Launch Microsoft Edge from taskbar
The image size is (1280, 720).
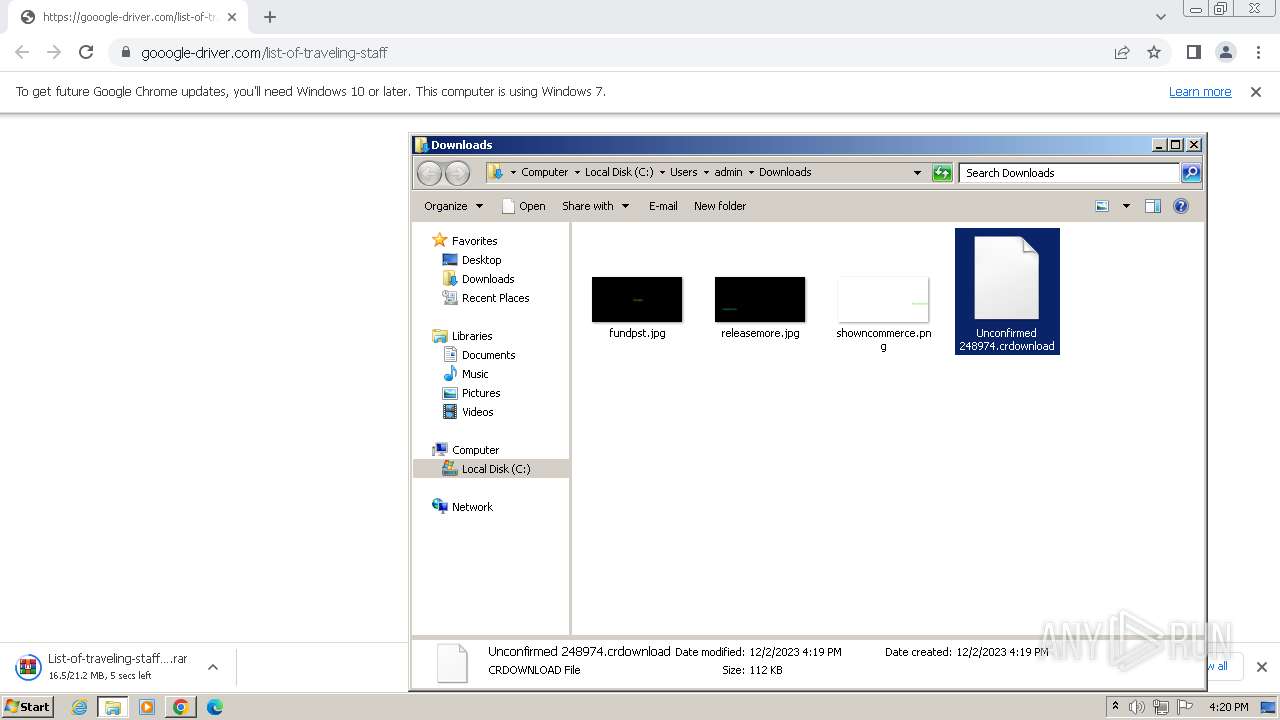pos(215,707)
